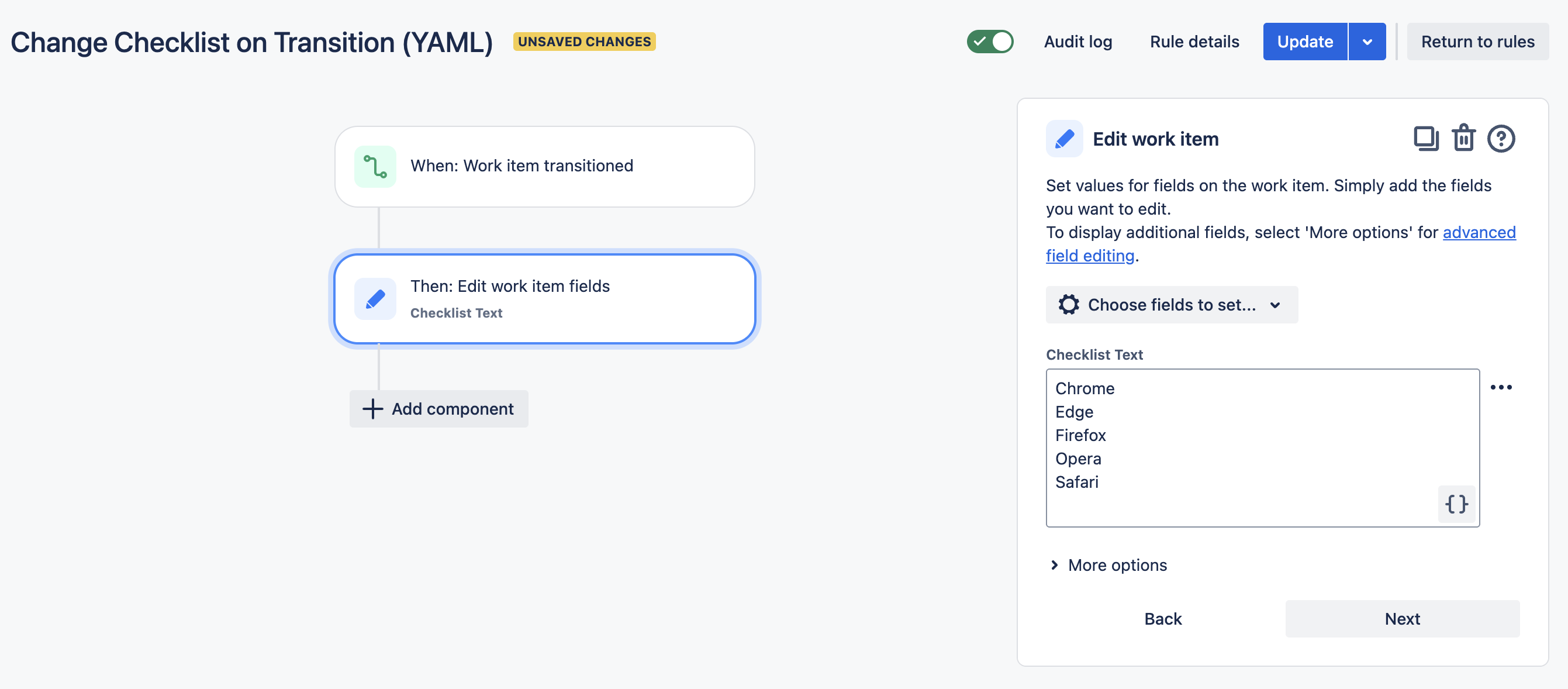Delete component with trash icon
Image resolution: width=1568 pixels, height=689 pixels.
pyautogui.click(x=1463, y=138)
